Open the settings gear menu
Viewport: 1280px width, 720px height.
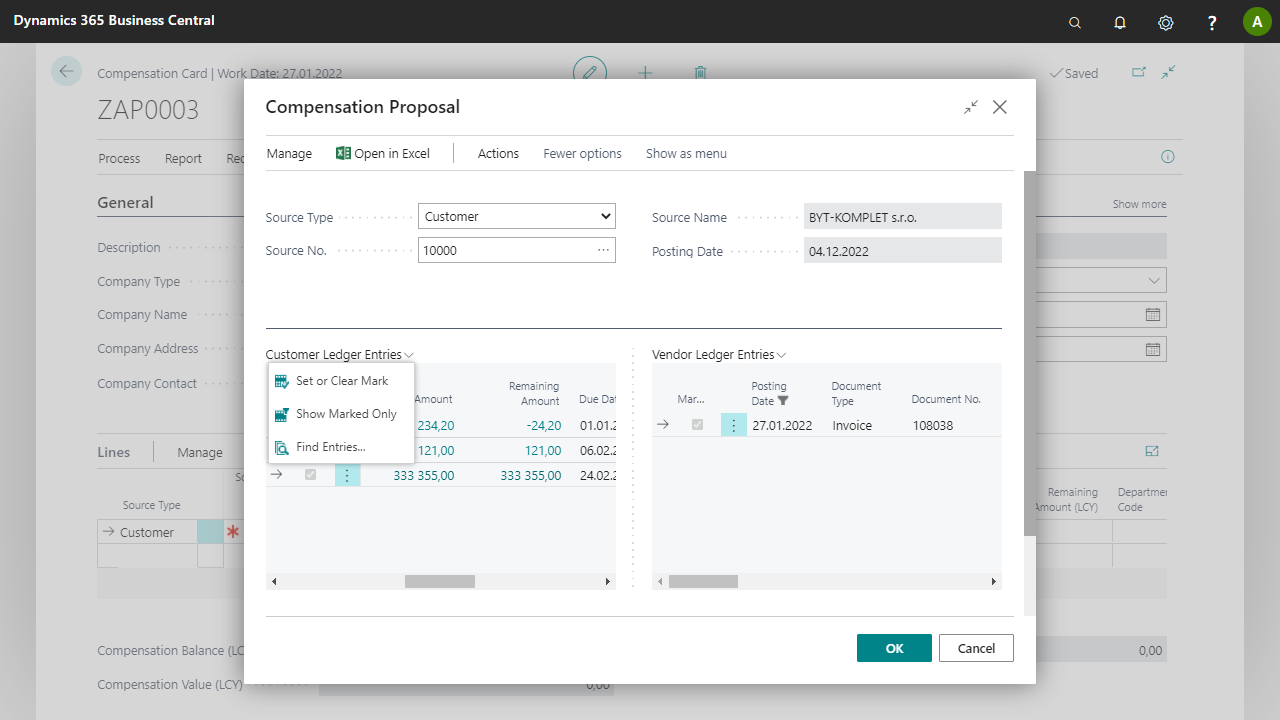1166,22
